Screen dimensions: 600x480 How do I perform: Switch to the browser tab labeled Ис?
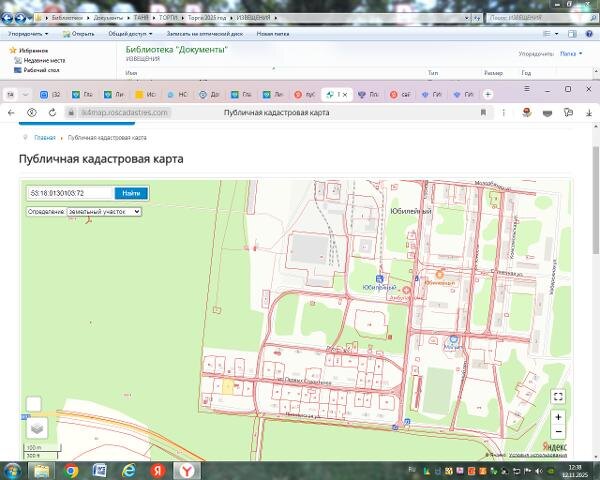pyautogui.click(x=146, y=94)
